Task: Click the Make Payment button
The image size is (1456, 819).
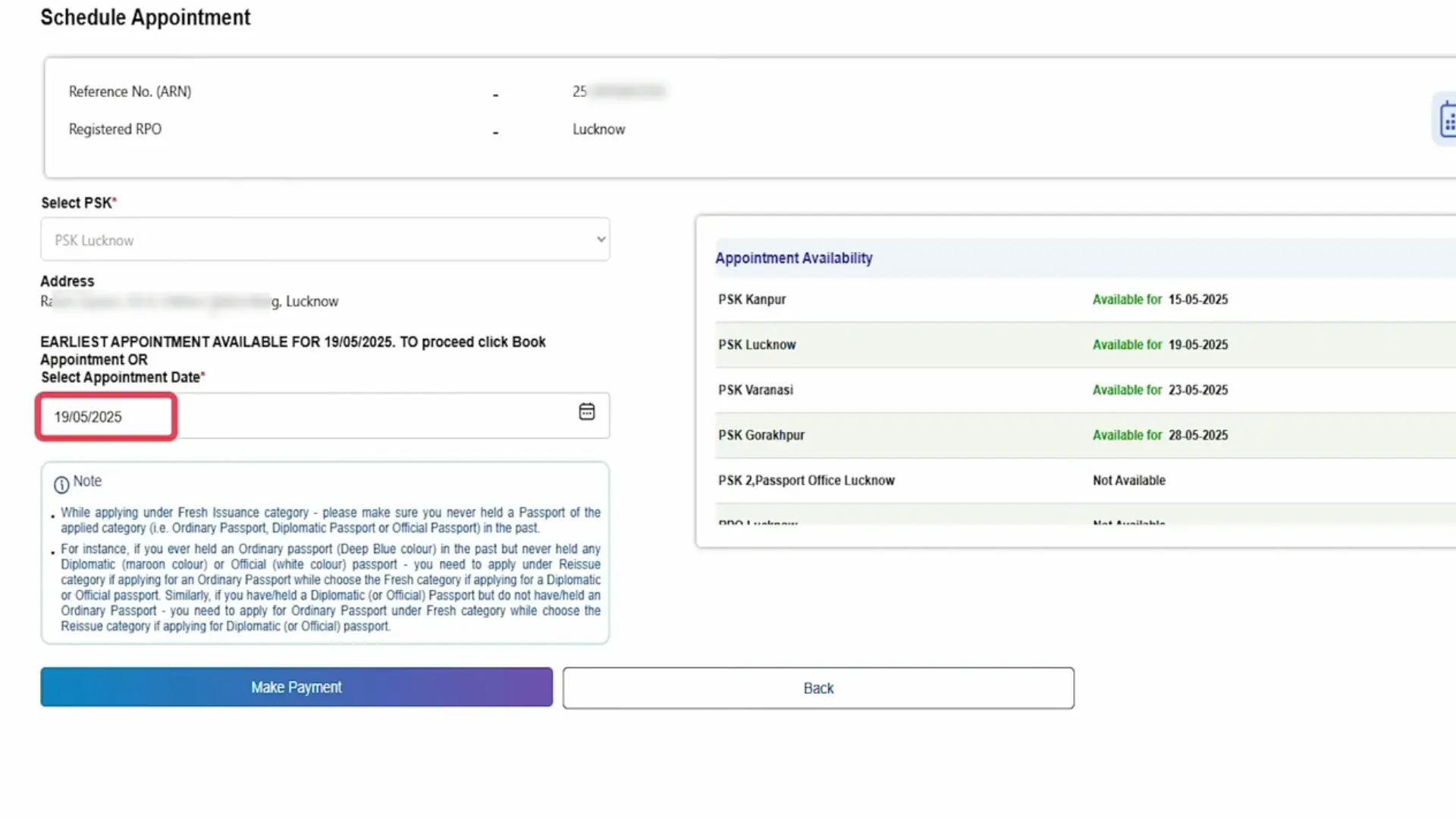Action: pyautogui.click(x=297, y=687)
